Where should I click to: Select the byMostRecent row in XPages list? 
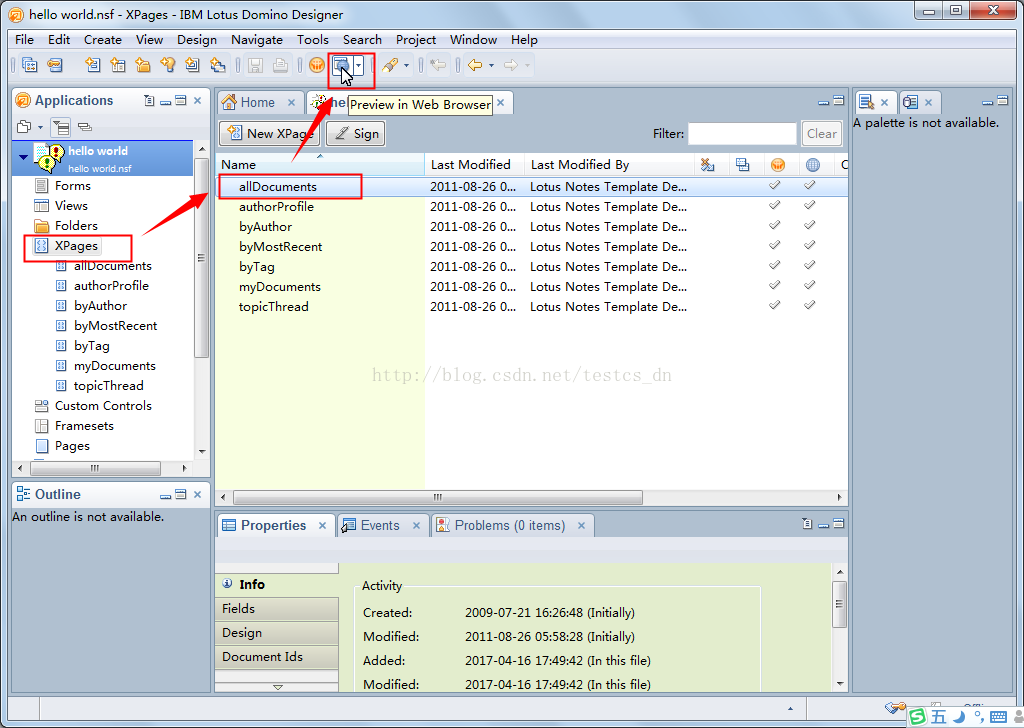pyautogui.click(x=532, y=247)
